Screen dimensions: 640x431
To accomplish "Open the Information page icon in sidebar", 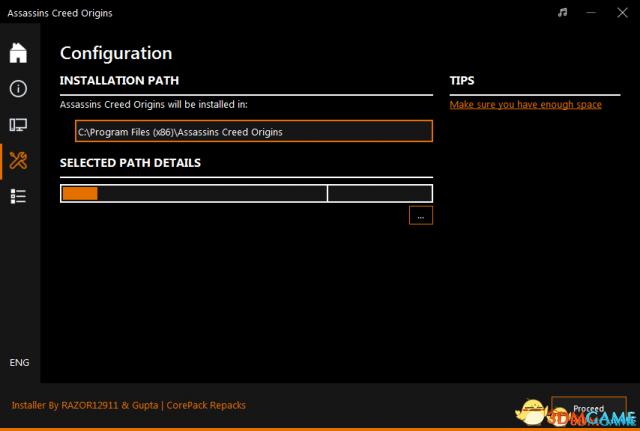I will [18, 89].
